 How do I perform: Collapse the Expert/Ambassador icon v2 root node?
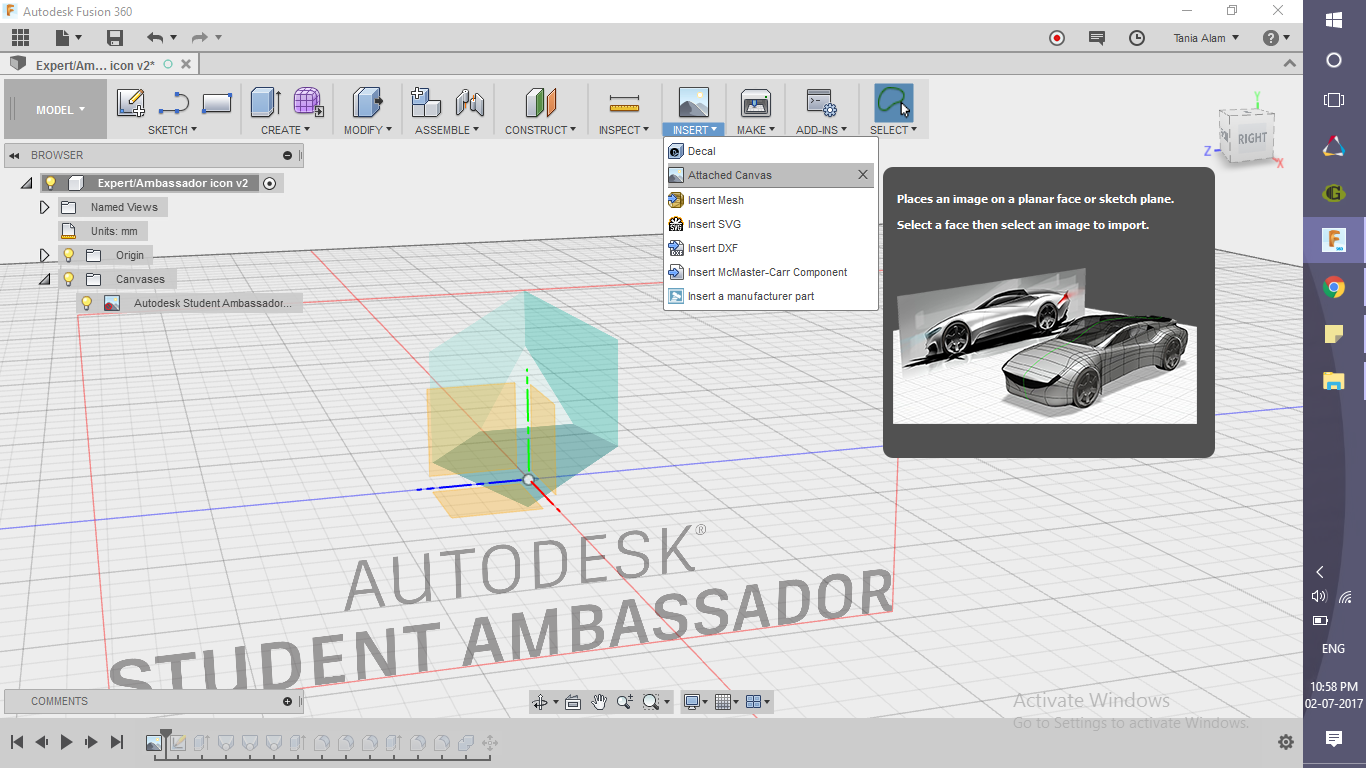point(26,184)
